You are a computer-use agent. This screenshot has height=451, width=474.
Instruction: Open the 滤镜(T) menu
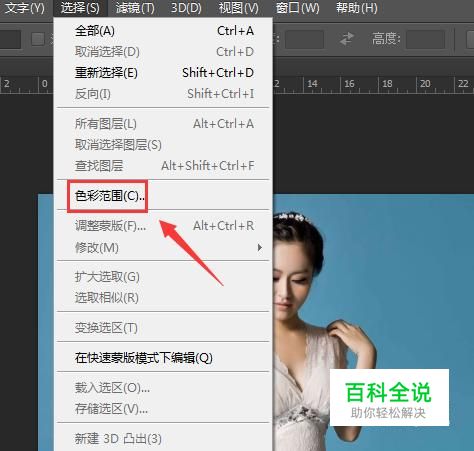click(135, 7)
